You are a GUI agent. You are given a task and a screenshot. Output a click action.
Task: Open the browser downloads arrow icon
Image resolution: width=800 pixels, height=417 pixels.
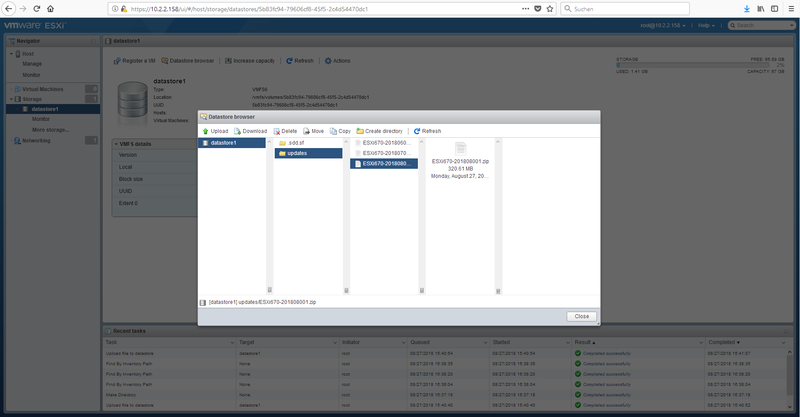747,9
